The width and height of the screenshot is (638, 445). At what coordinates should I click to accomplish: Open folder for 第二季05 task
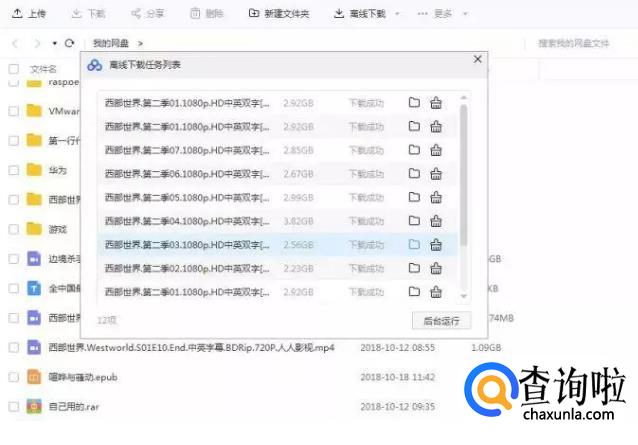click(x=414, y=197)
